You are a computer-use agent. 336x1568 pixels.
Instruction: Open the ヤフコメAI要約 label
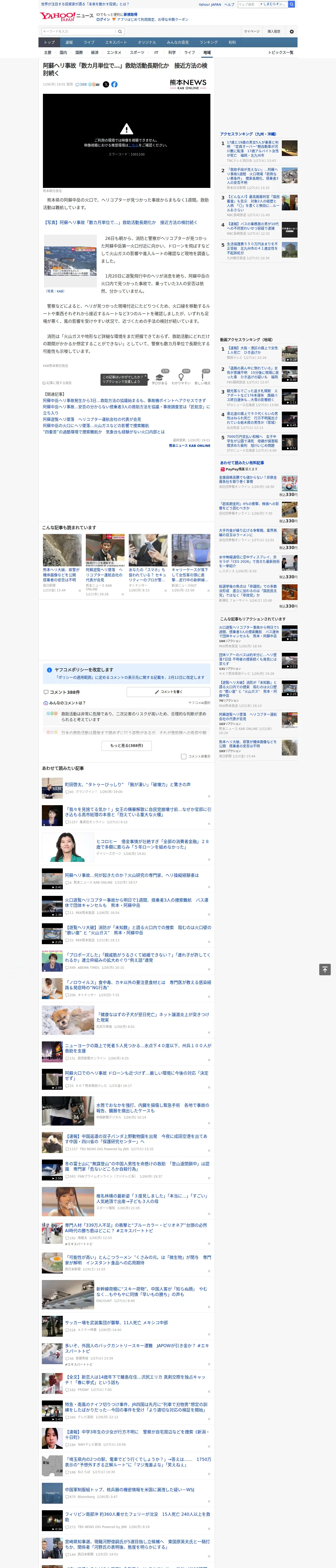pos(199,703)
